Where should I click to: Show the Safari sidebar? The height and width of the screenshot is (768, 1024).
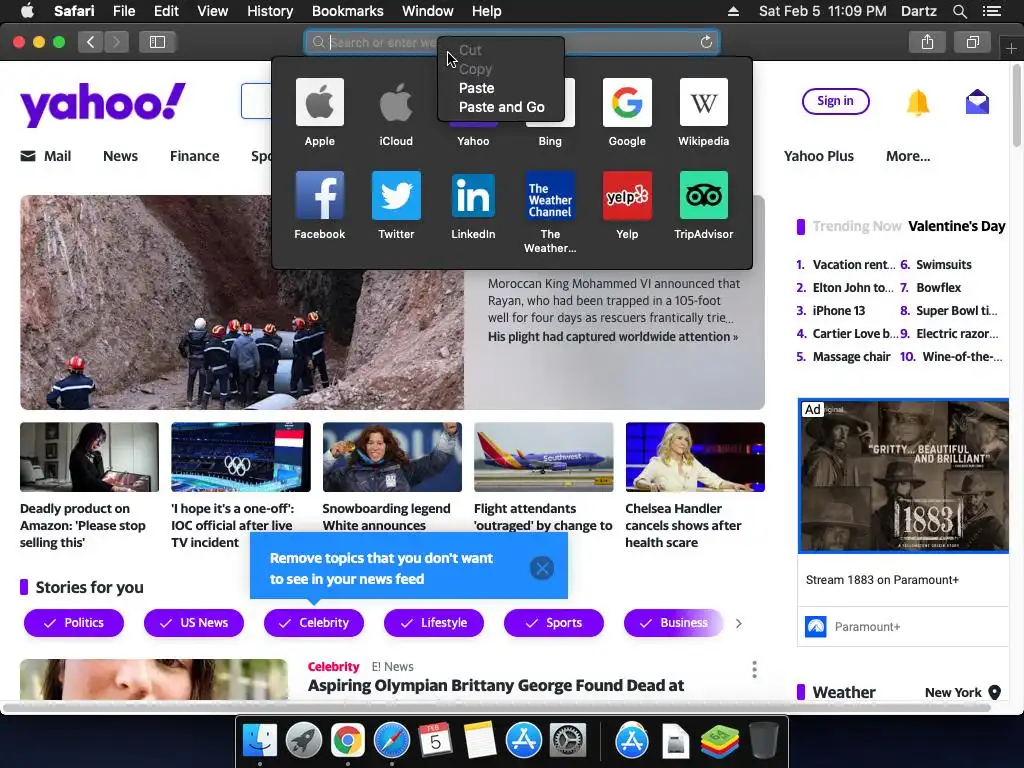coord(157,42)
